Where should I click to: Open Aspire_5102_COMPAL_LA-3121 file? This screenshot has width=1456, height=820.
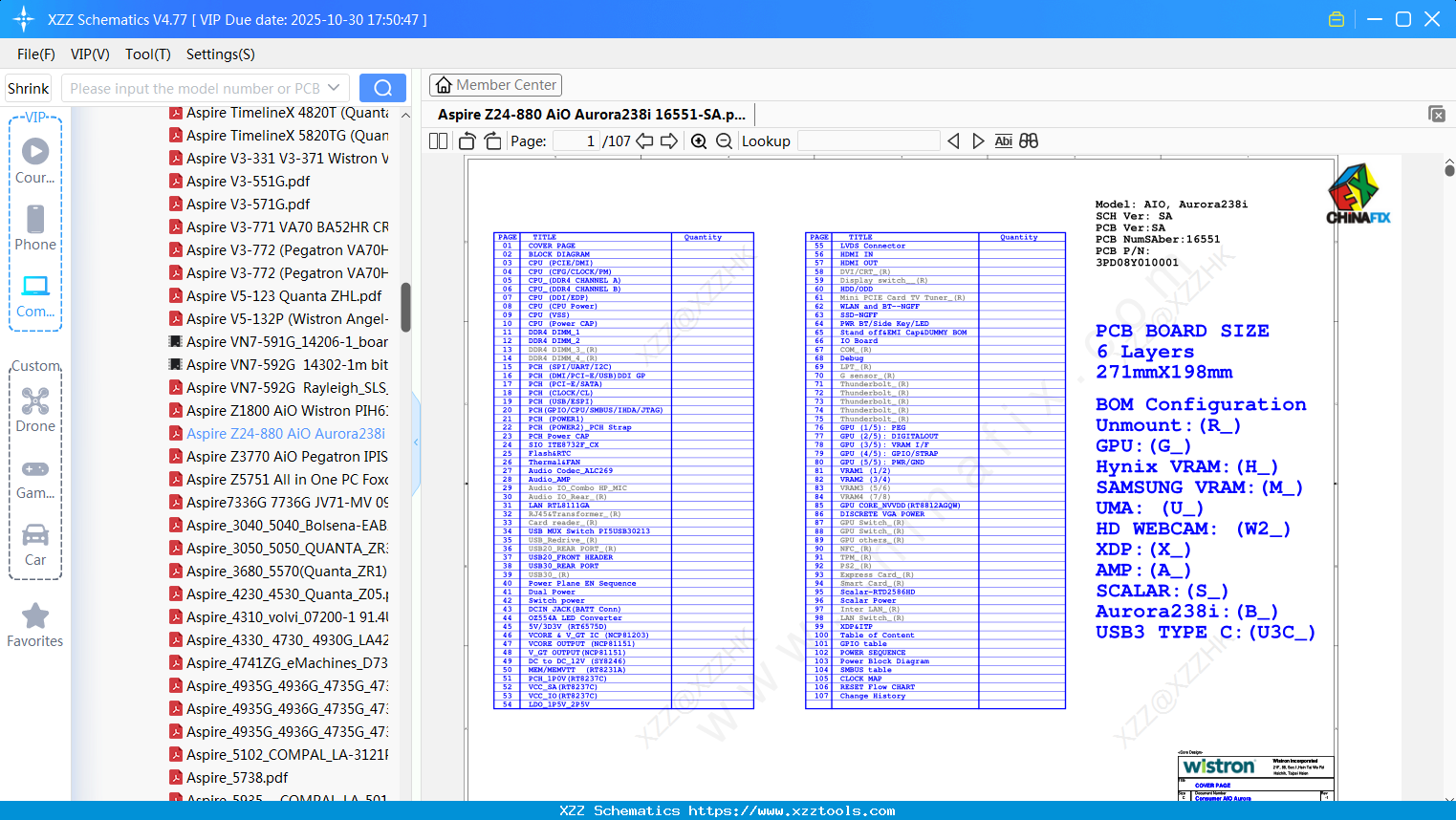click(x=287, y=755)
